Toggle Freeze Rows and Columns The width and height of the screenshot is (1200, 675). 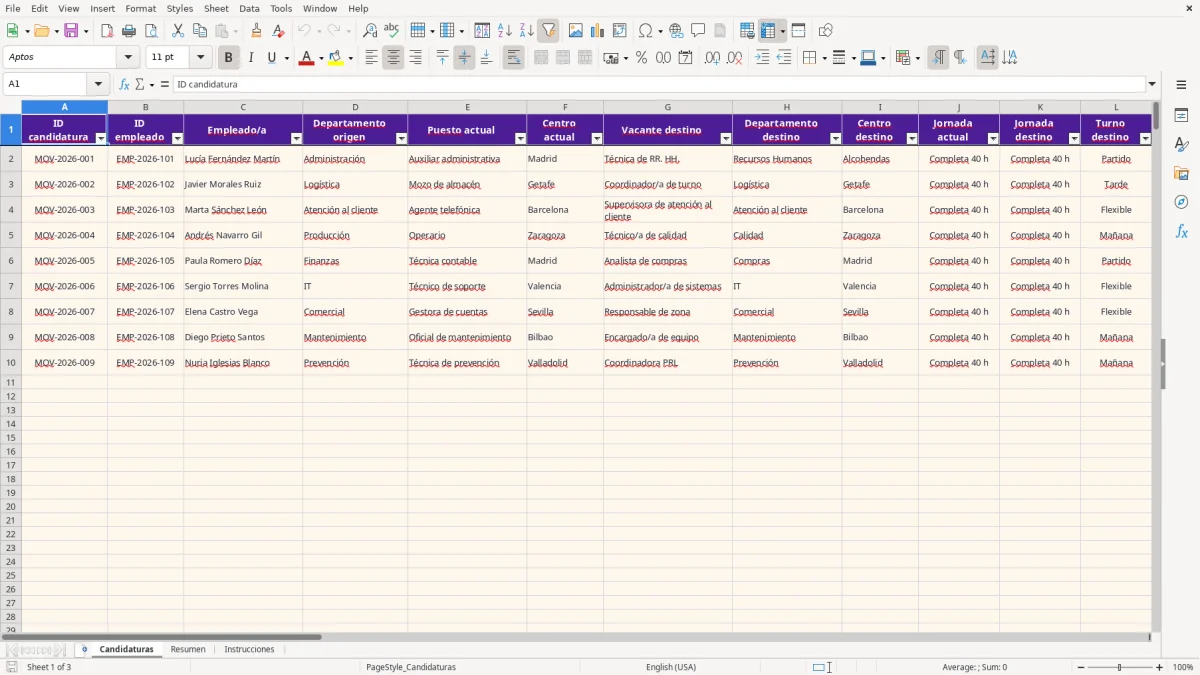[x=768, y=31]
